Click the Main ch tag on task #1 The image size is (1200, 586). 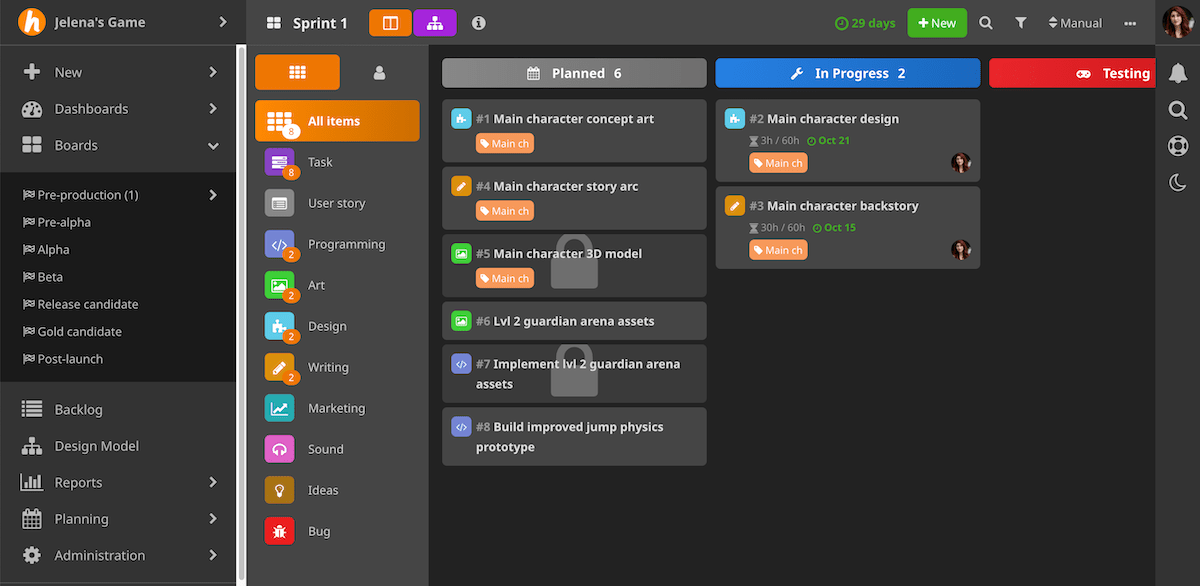(x=504, y=142)
